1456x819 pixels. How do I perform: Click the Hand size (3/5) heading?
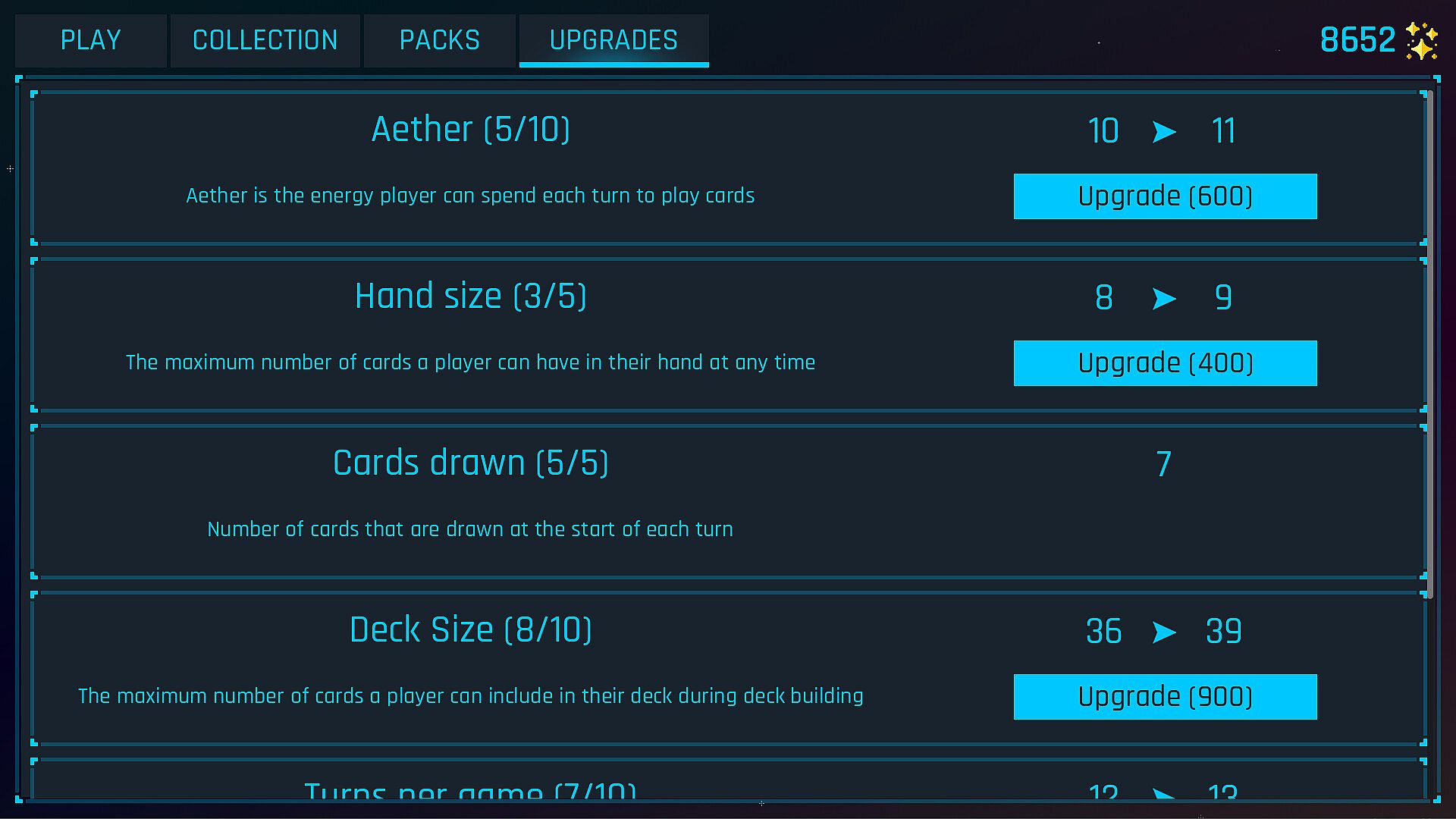point(470,297)
